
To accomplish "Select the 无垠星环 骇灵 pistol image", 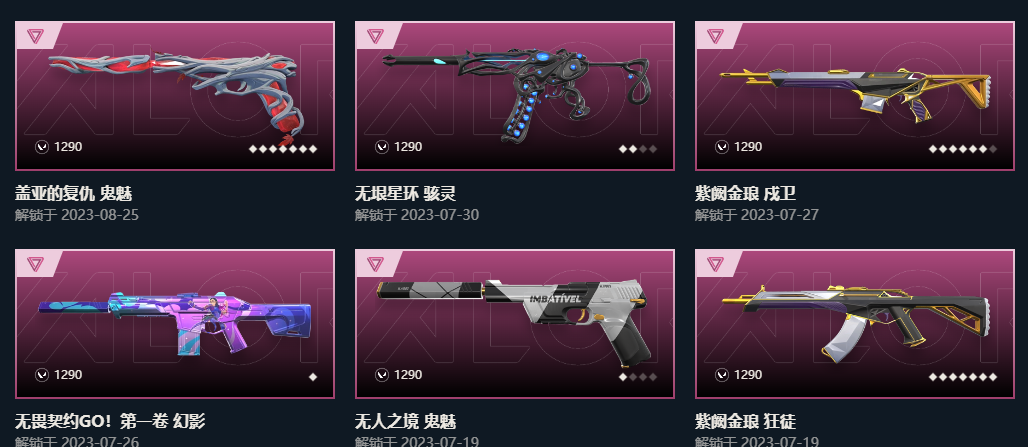I will pos(517,94).
